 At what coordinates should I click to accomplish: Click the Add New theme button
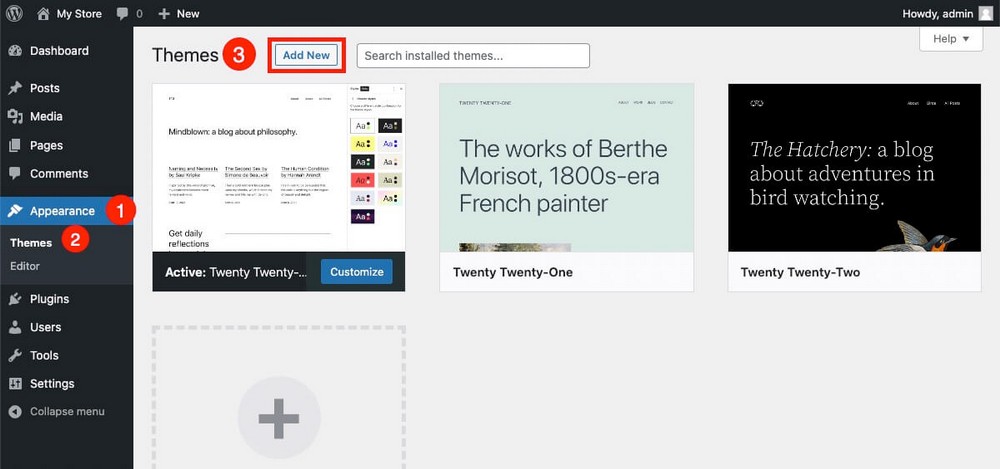pos(306,56)
